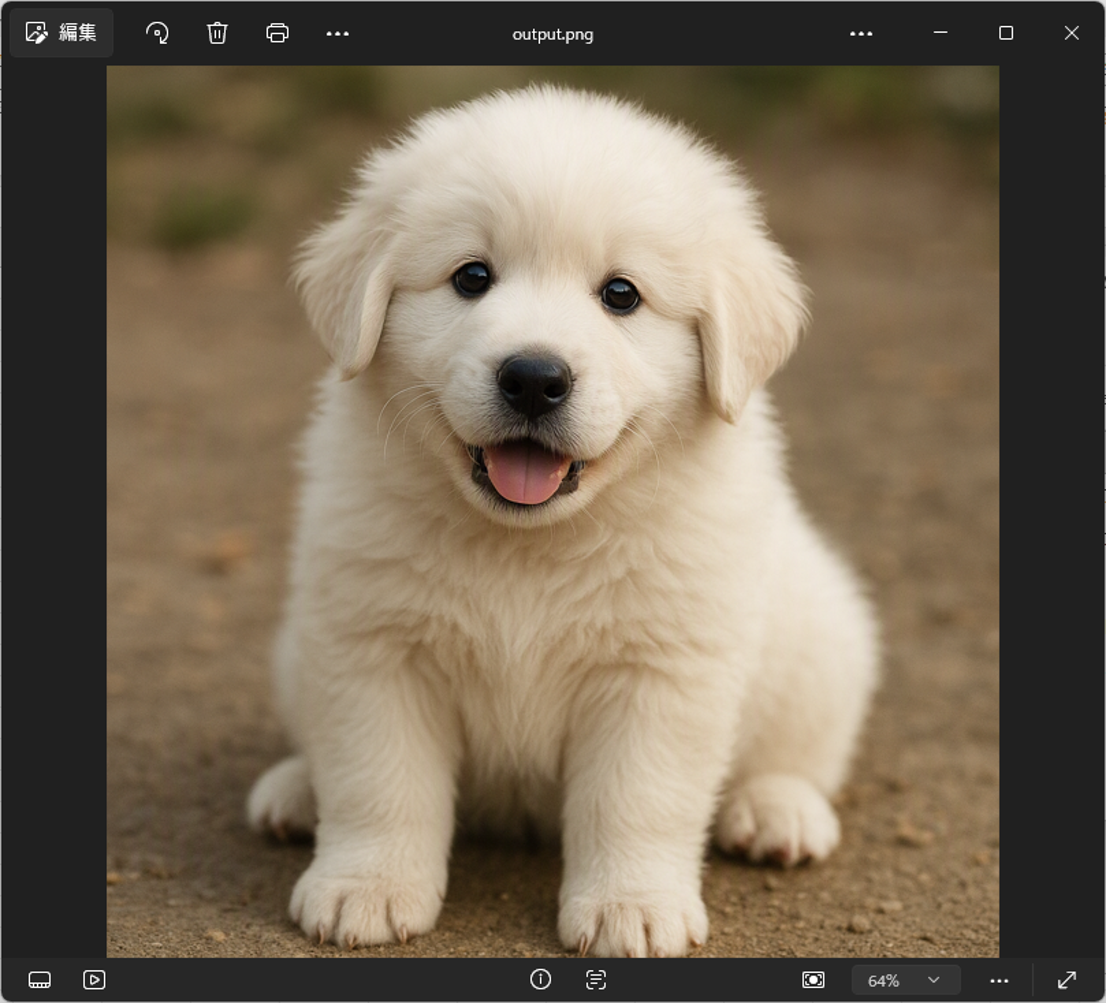Open the ellipsis menu right of output.png
This screenshot has width=1106, height=1003.
pos(861,33)
